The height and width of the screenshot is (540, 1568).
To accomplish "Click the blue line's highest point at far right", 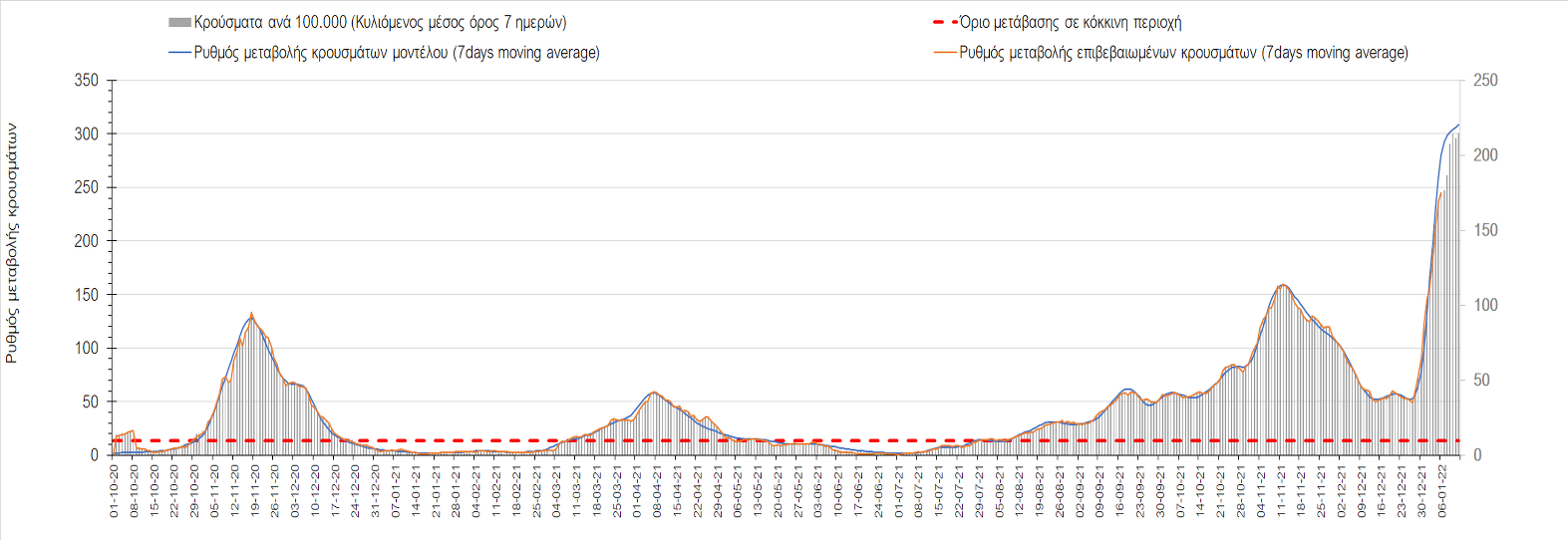I will point(1458,126).
